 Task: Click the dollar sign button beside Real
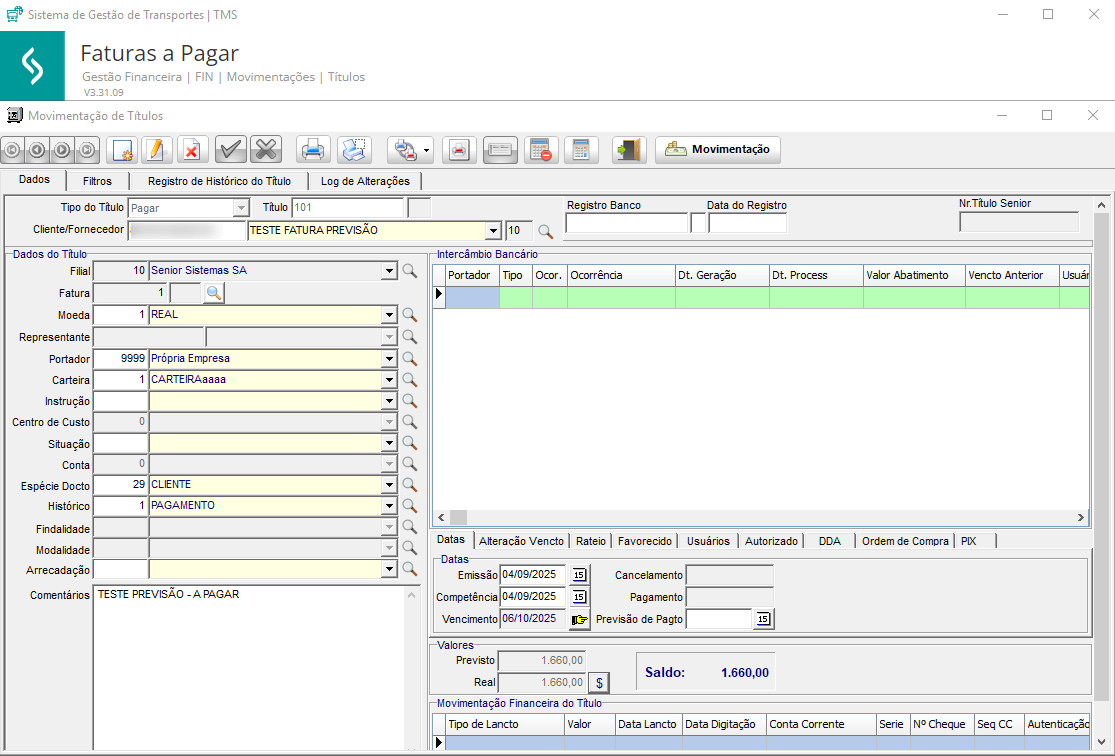598,682
